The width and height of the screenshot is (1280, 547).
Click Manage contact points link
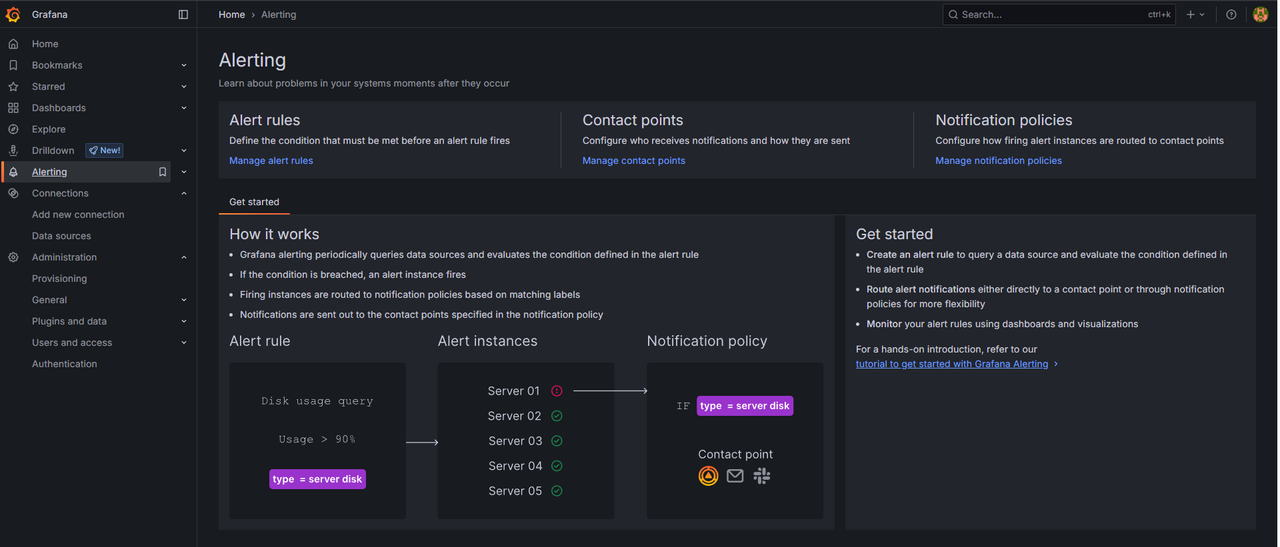pos(634,161)
